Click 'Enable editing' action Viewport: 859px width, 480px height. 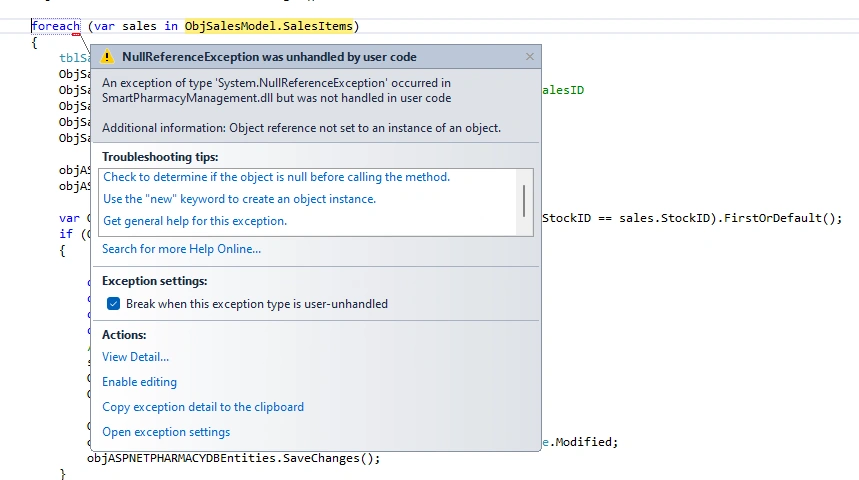pos(139,382)
